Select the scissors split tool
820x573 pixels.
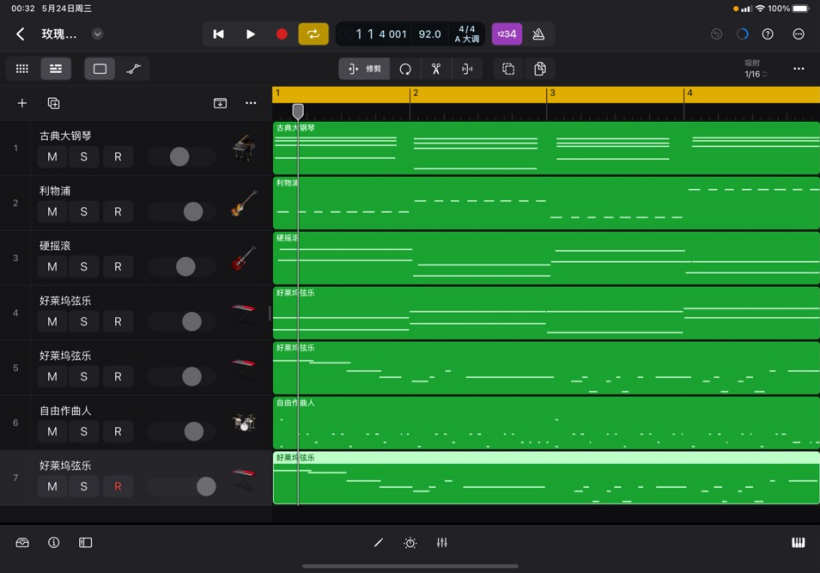tap(436, 69)
